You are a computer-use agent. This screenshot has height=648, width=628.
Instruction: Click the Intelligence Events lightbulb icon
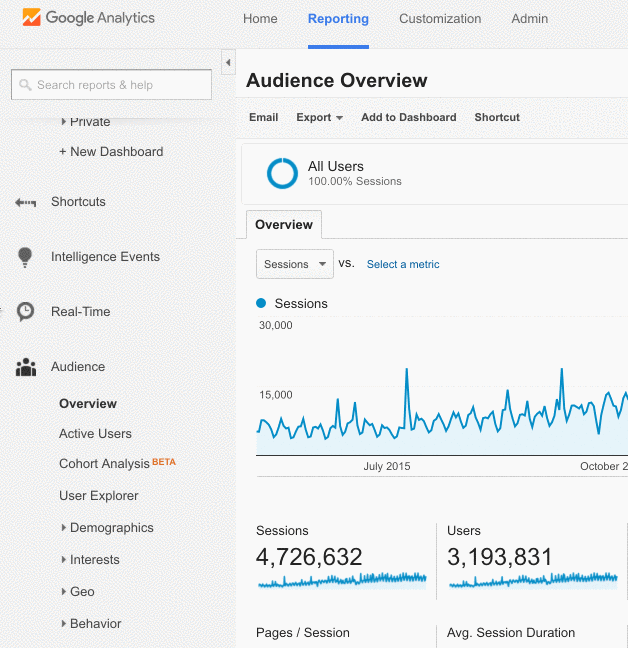coord(25,257)
